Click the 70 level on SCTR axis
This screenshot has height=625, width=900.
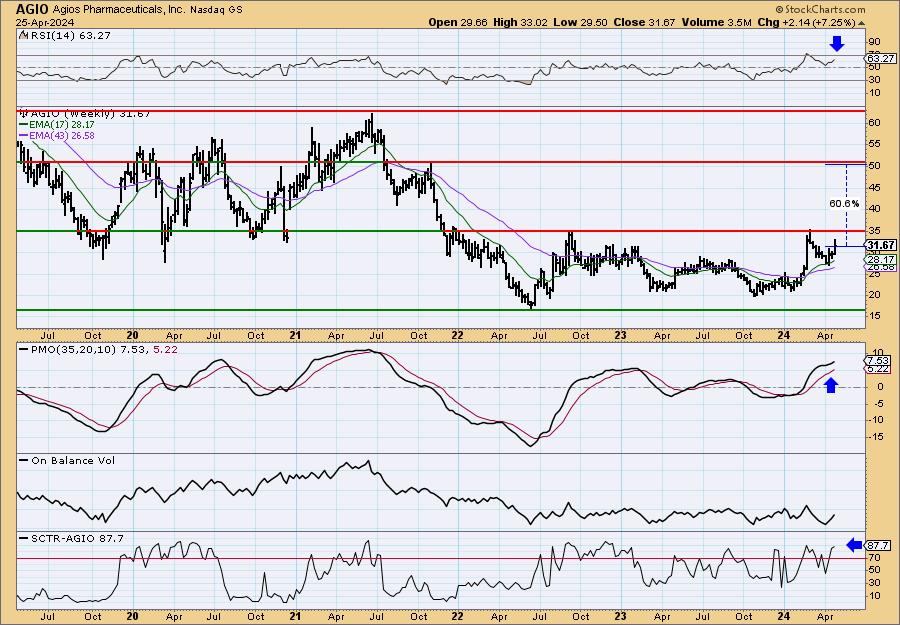[x=874, y=557]
